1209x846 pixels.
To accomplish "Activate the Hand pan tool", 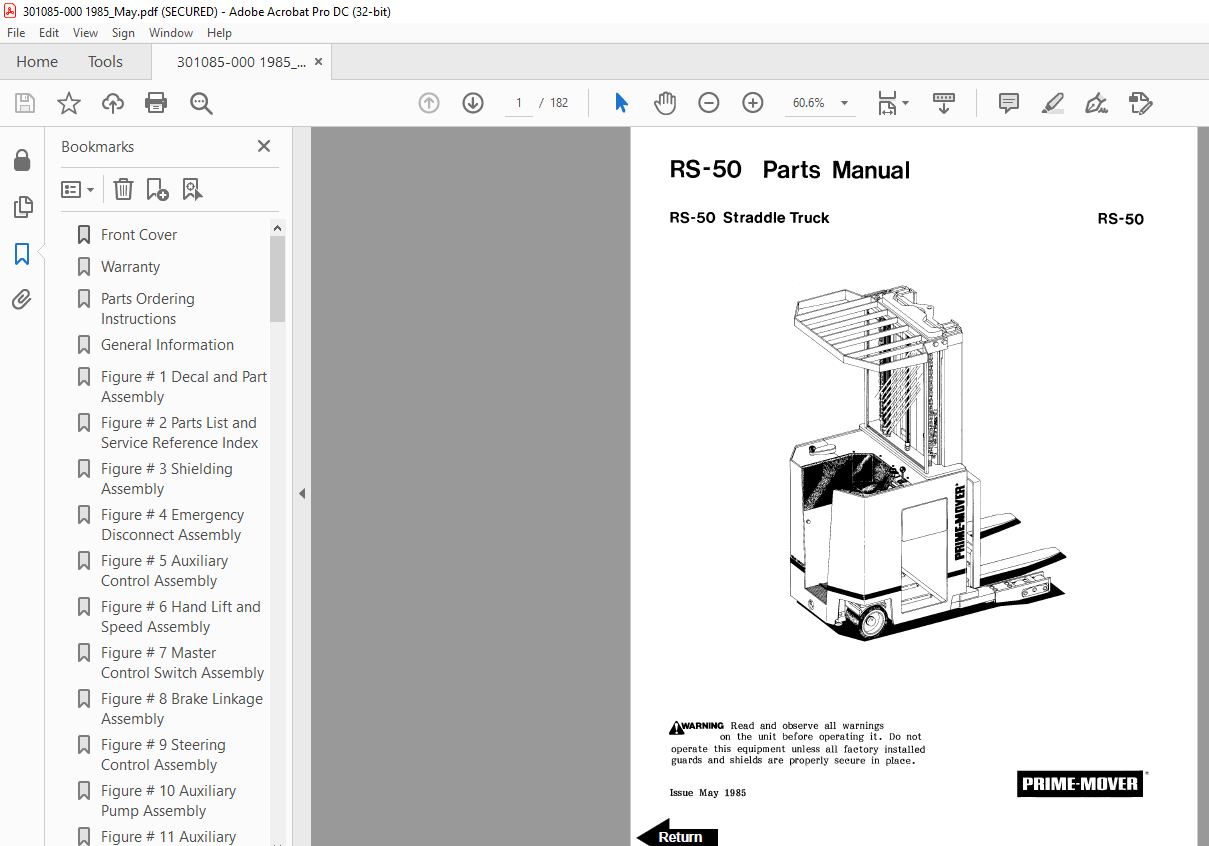I will tap(665, 103).
